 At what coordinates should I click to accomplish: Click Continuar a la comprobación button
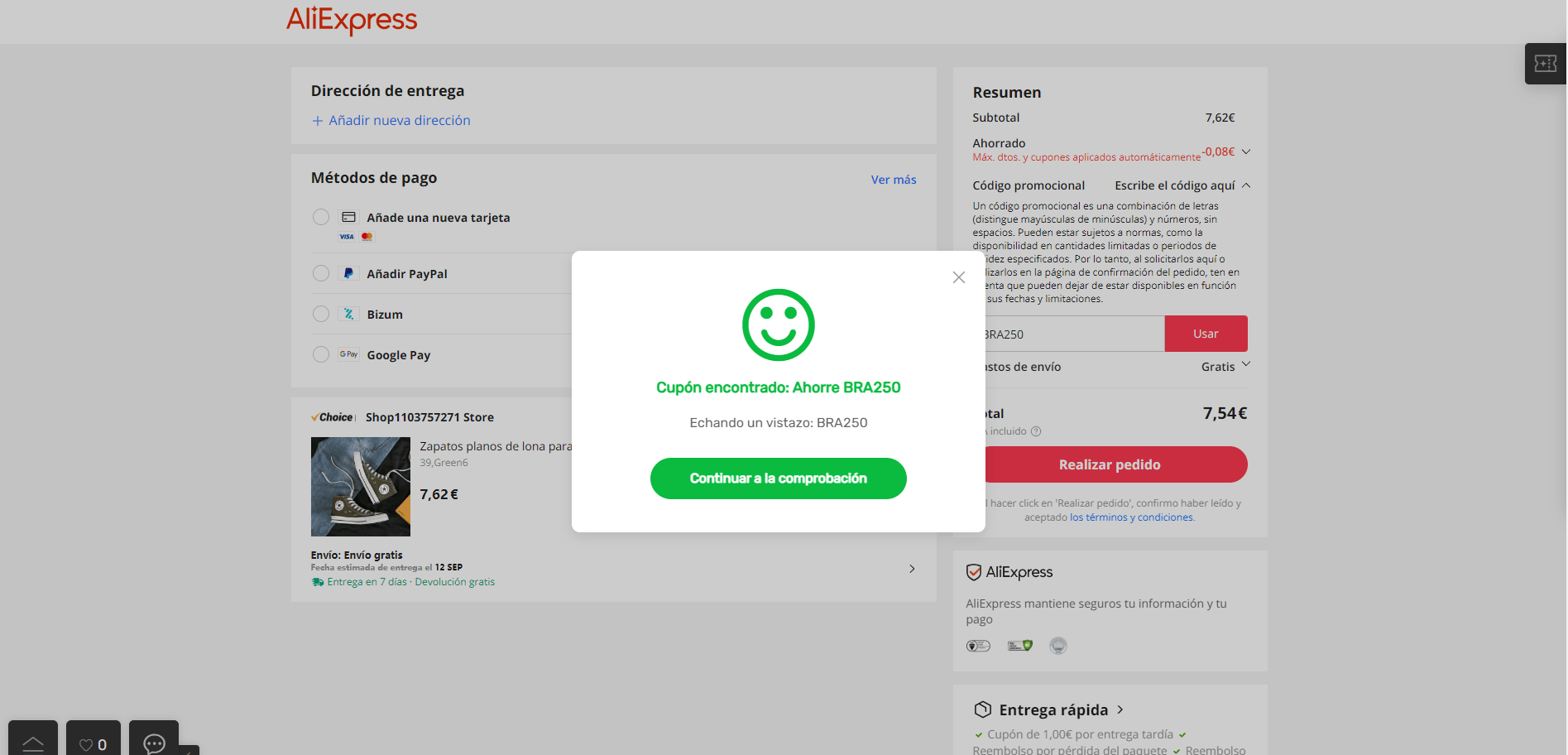coord(778,478)
